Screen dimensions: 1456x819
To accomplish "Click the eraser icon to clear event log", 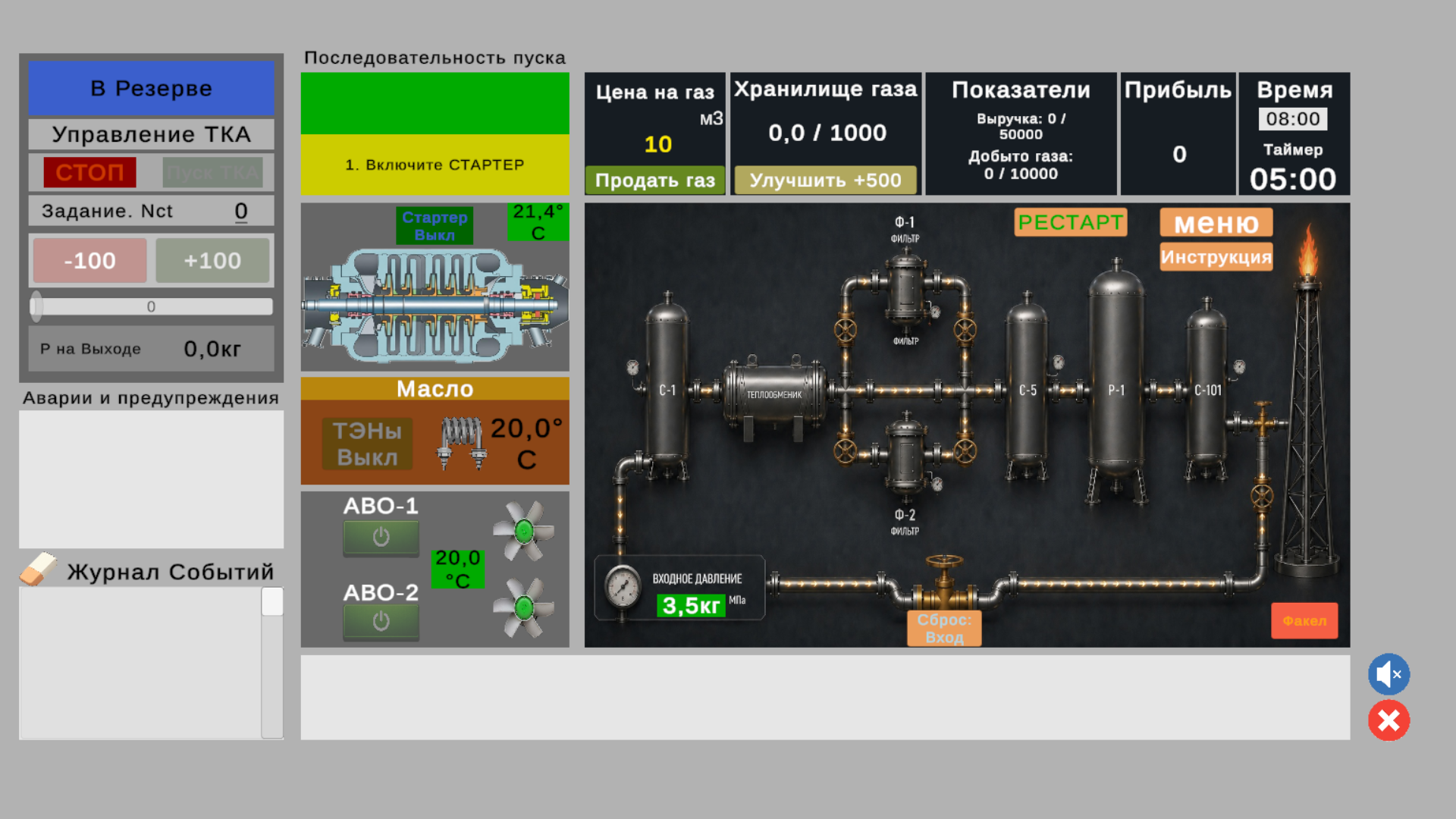I will (38, 569).
